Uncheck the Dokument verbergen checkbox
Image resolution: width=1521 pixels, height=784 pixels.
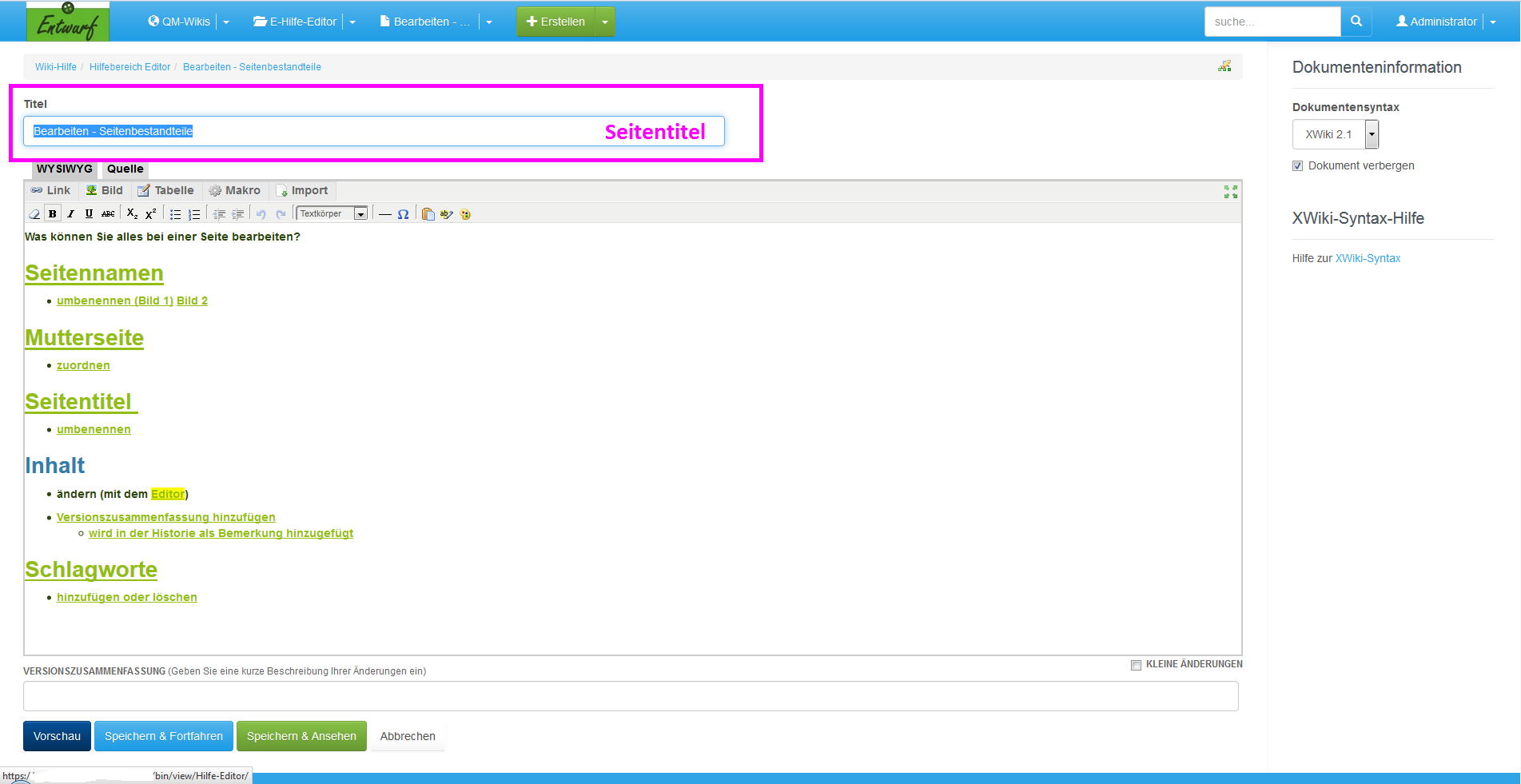[1297, 166]
